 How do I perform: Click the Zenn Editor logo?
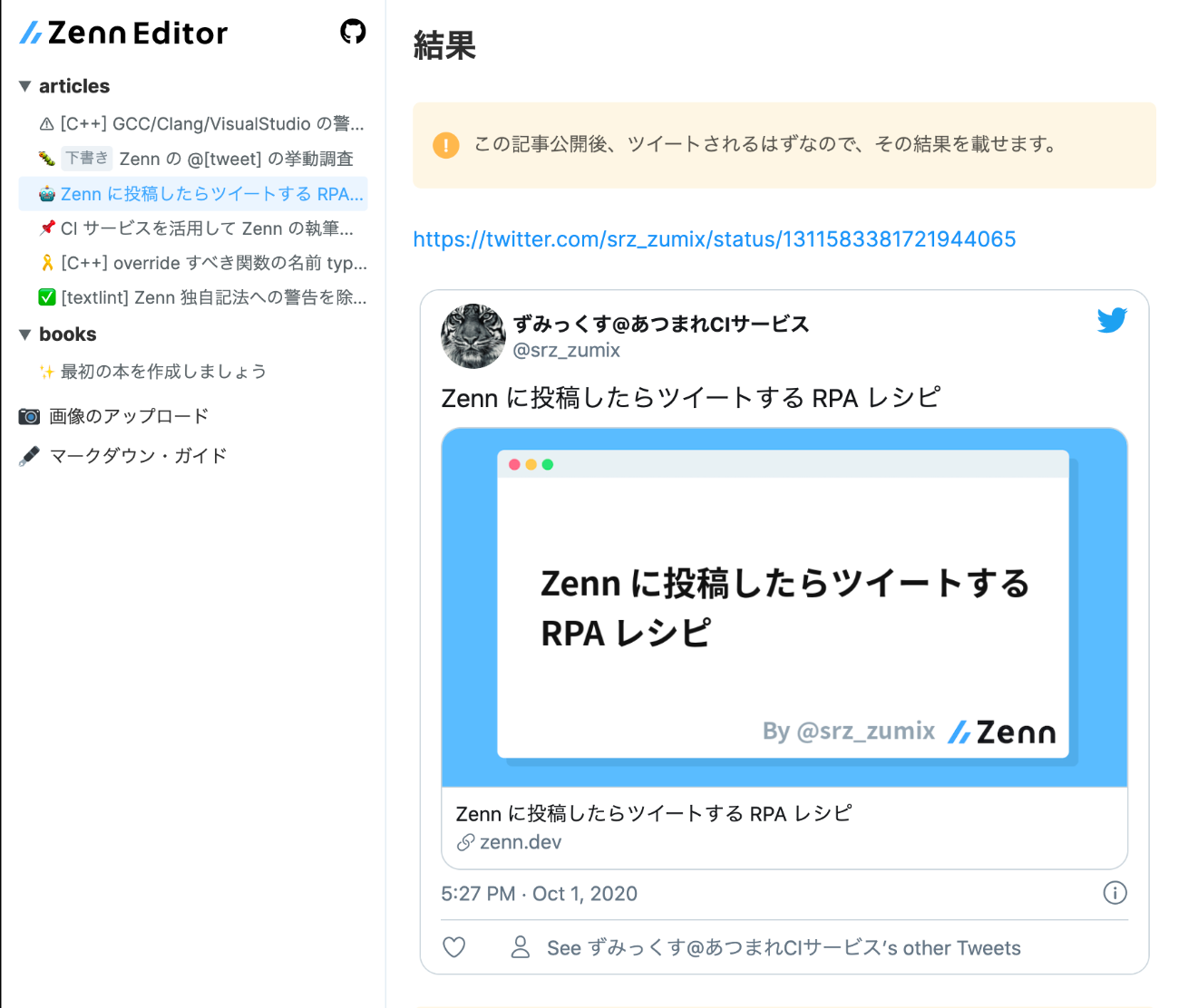tap(124, 33)
